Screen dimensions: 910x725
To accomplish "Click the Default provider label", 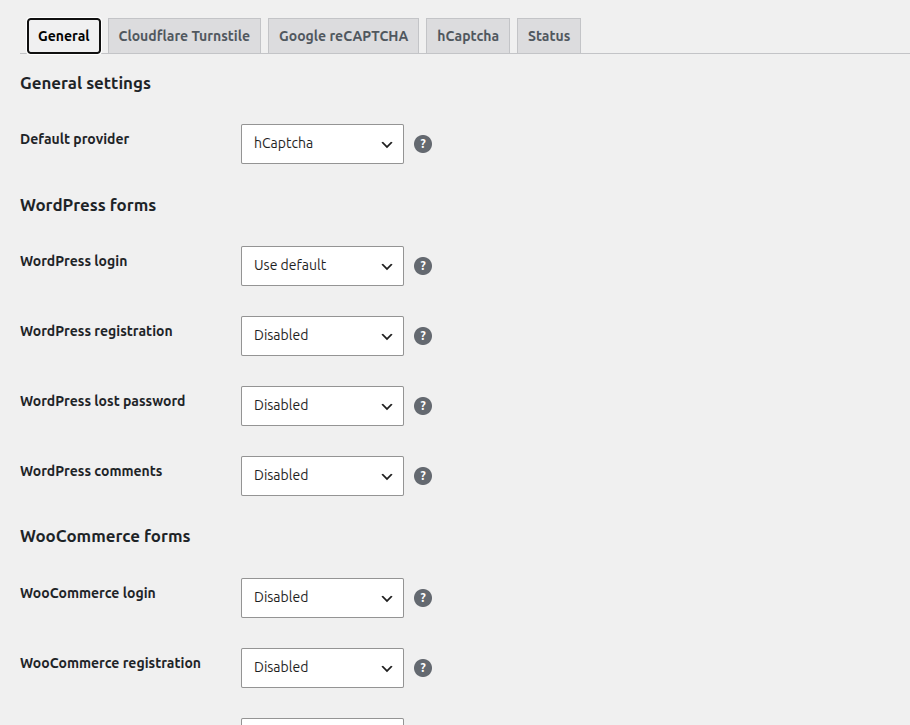I will (75, 139).
